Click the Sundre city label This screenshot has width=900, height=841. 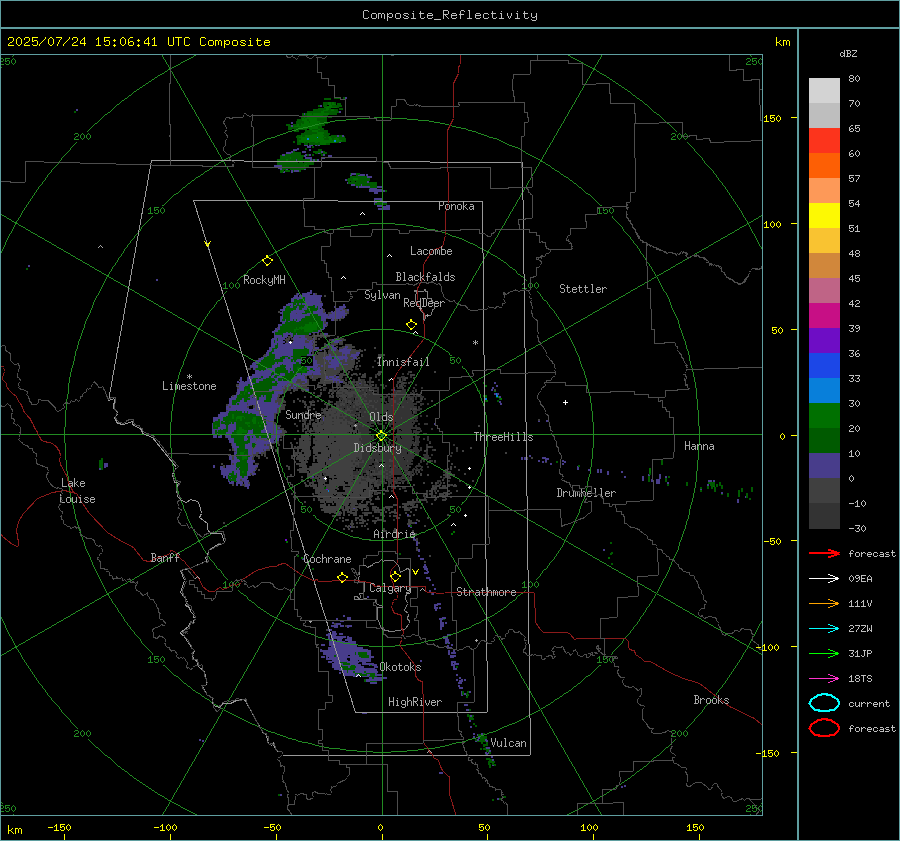point(303,414)
